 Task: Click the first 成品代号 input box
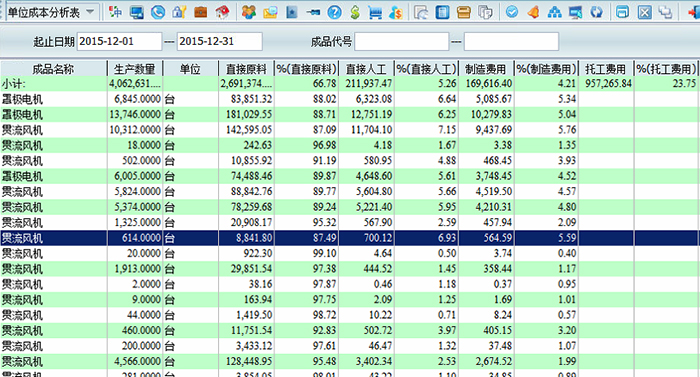click(402, 42)
